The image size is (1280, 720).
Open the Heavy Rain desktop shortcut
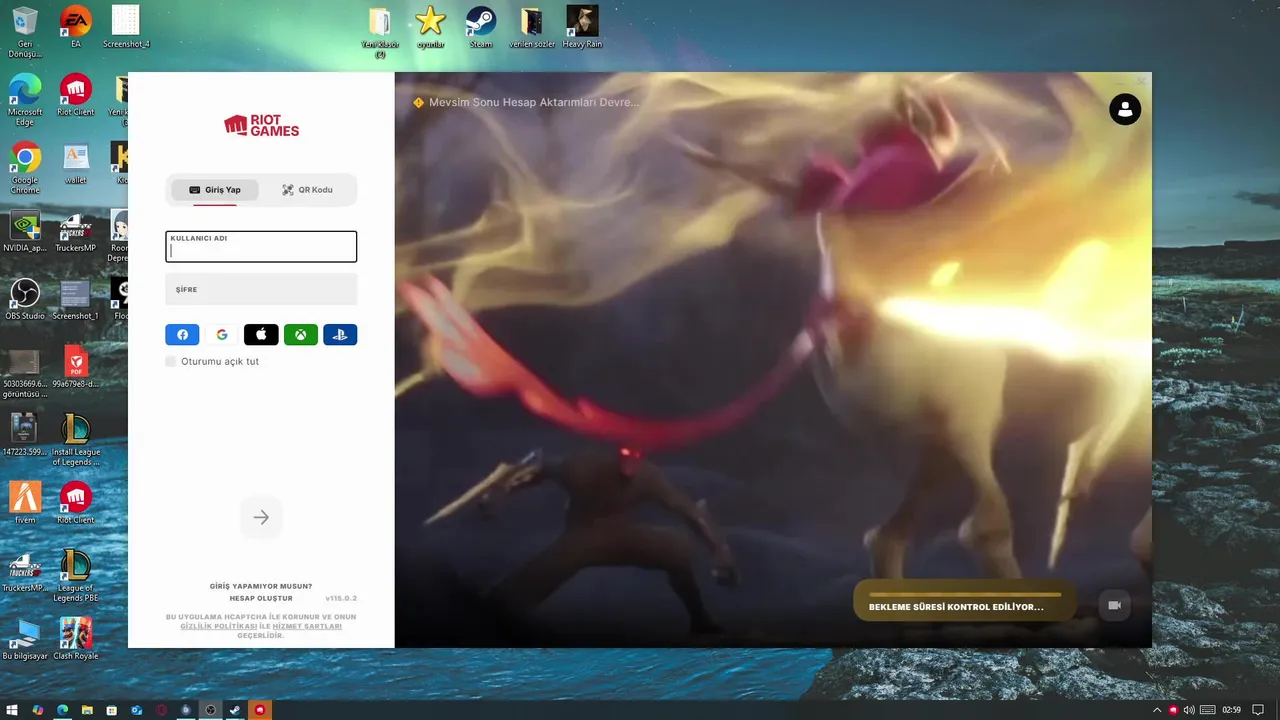point(582,27)
